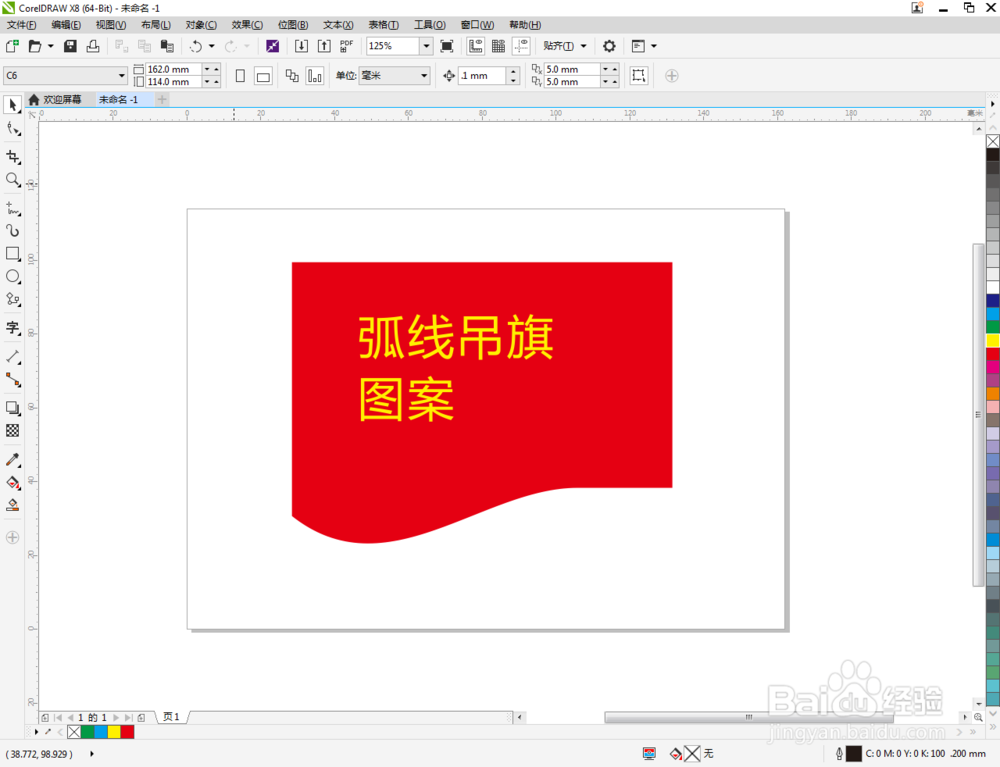The width and height of the screenshot is (1000, 767).
Task: Toggle full-screen preview mode
Action: [x=446, y=45]
